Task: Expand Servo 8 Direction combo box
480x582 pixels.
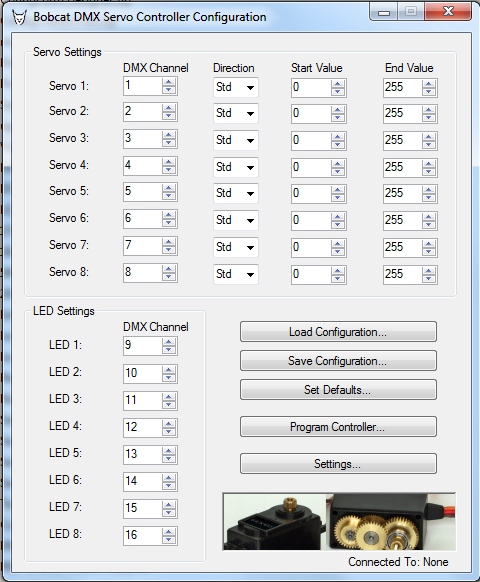Action: click(x=235, y=274)
